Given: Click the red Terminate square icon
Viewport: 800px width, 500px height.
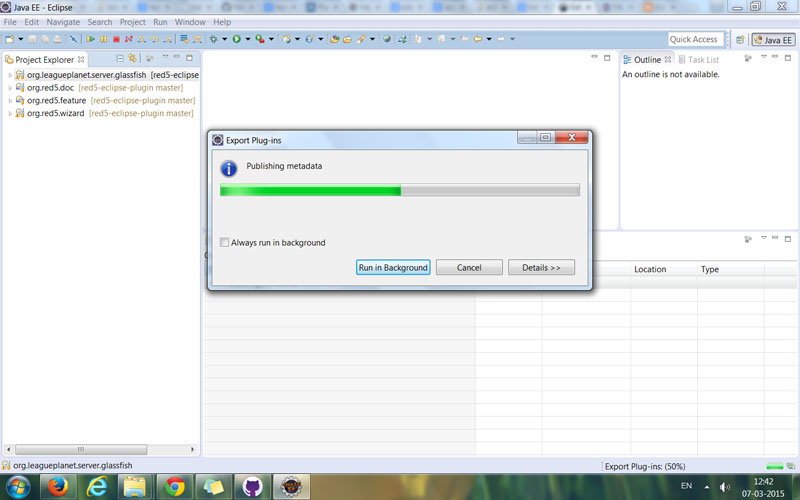Looking at the screenshot, I should pyautogui.click(x=116, y=39).
